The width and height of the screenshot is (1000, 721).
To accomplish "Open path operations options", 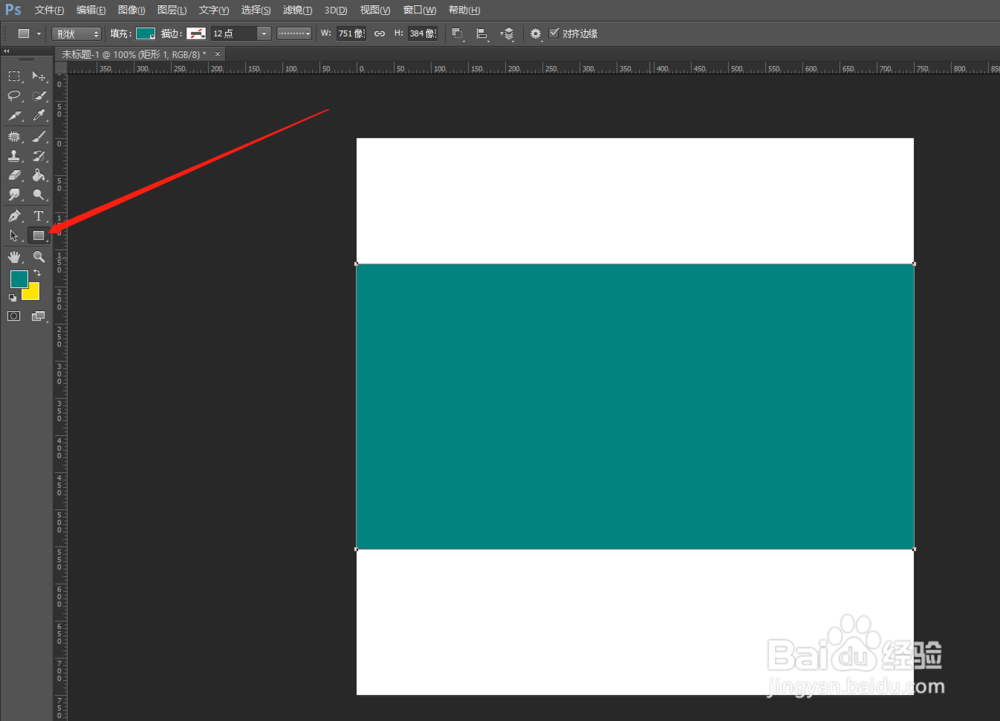I will click(x=457, y=34).
